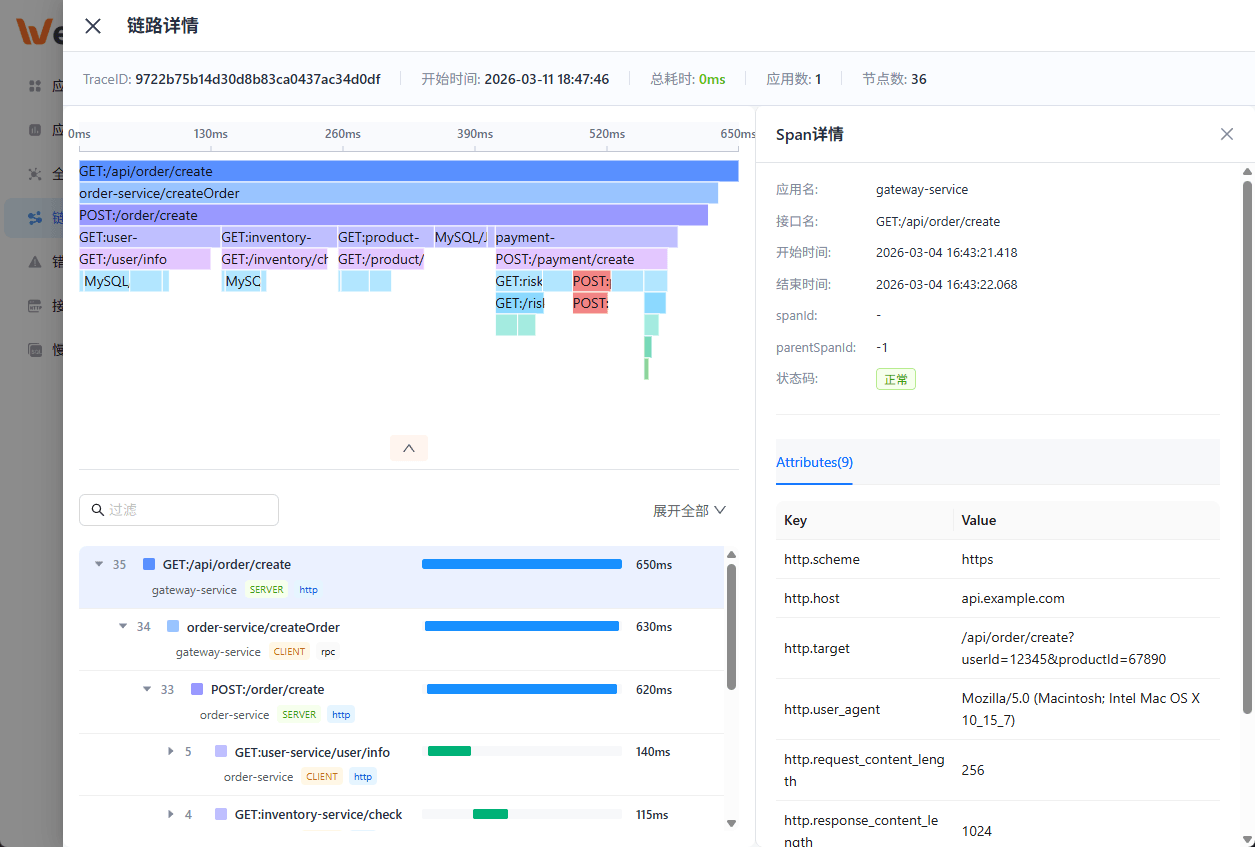Viewport: 1255px width, 847px height.
Task: Switch to the Attributes(9) tab
Action: [x=814, y=462]
